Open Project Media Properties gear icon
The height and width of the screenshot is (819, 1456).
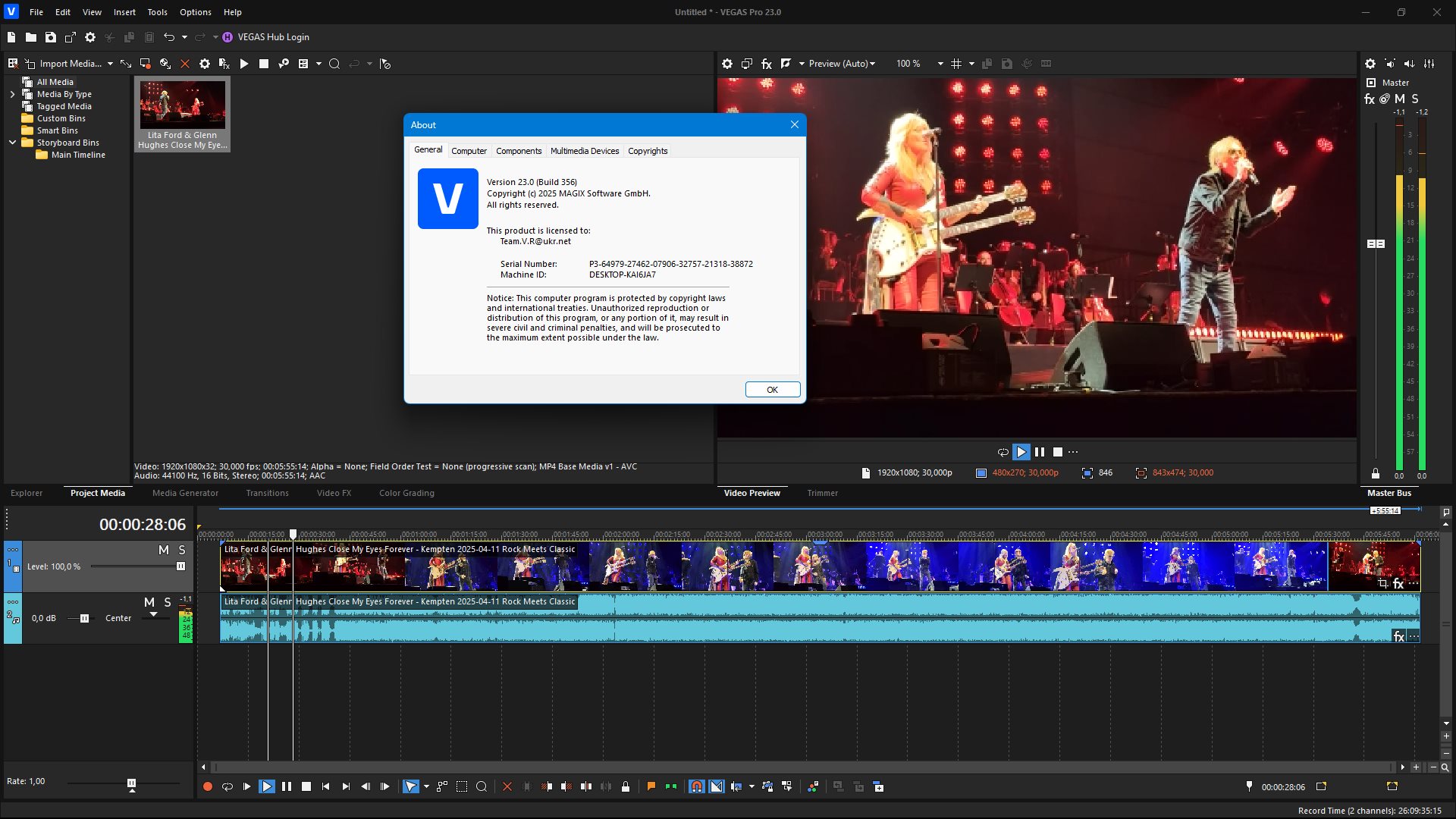(204, 64)
